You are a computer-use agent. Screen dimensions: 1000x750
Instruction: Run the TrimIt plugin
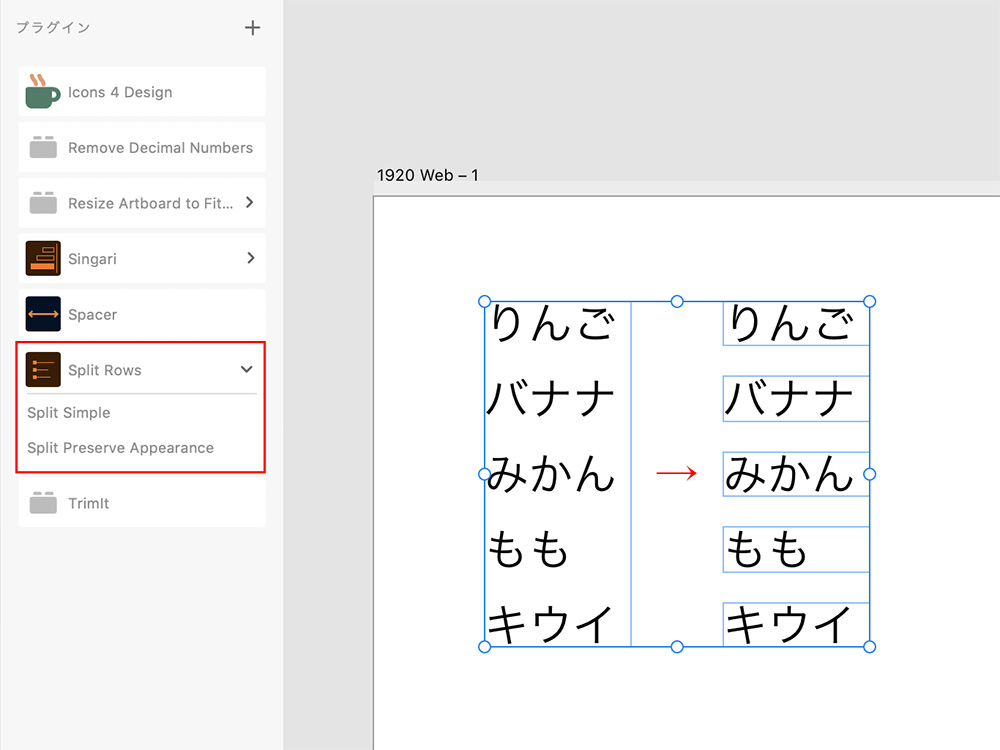88,504
